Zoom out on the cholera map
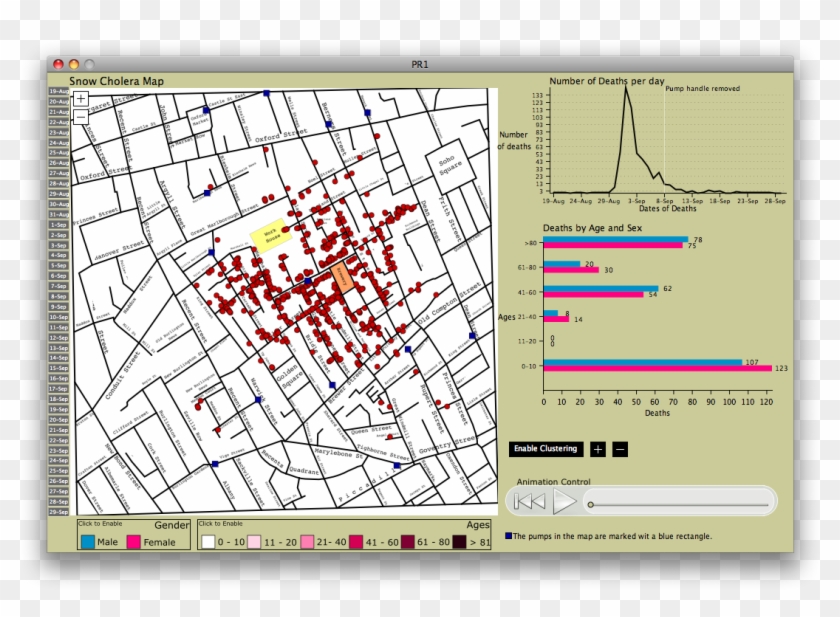The width and height of the screenshot is (840, 617). (81, 117)
